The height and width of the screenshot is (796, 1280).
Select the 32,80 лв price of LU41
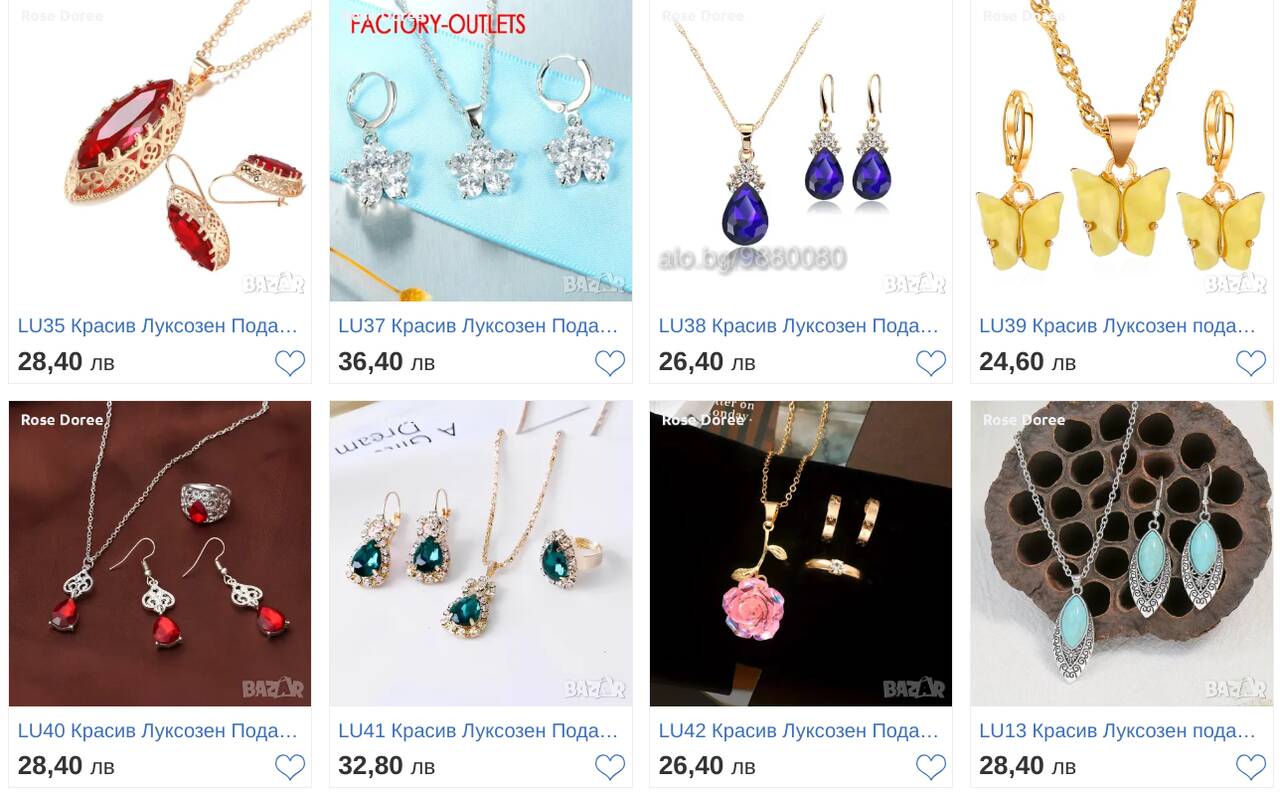click(386, 766)
